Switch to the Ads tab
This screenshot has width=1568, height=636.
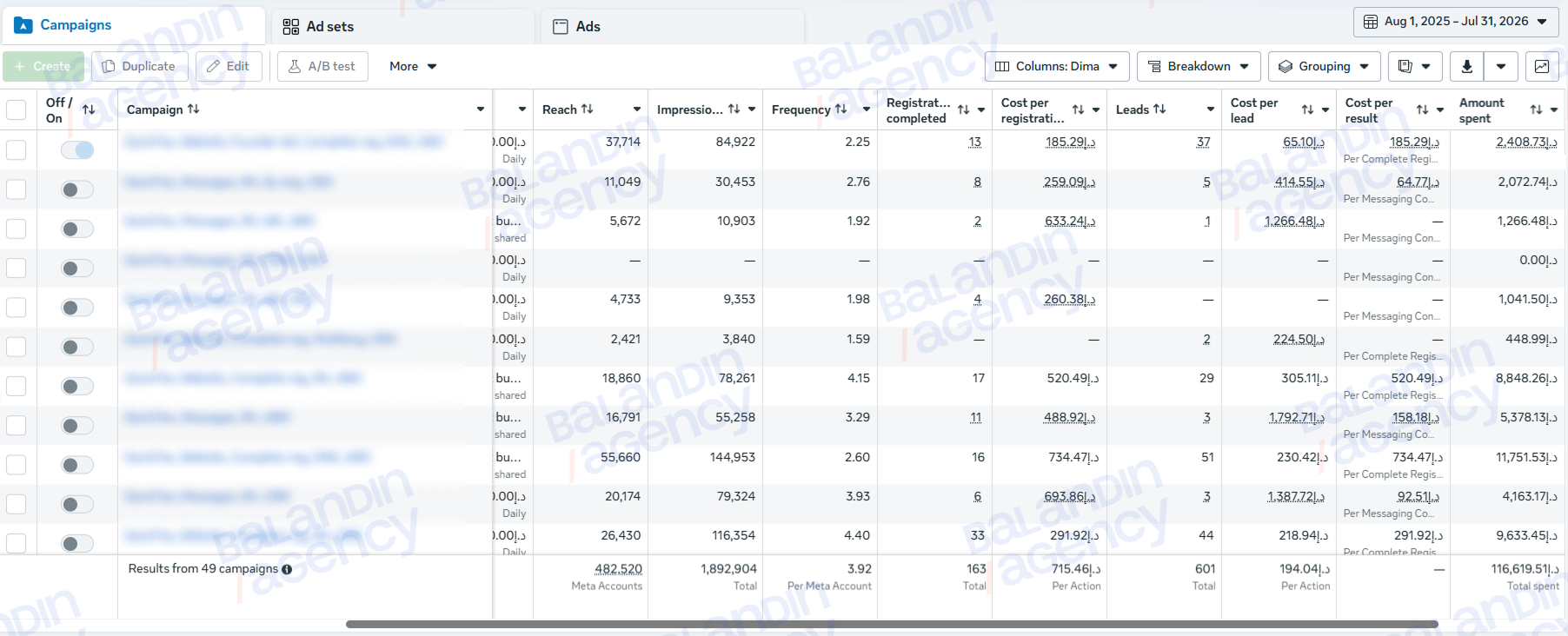673,26
